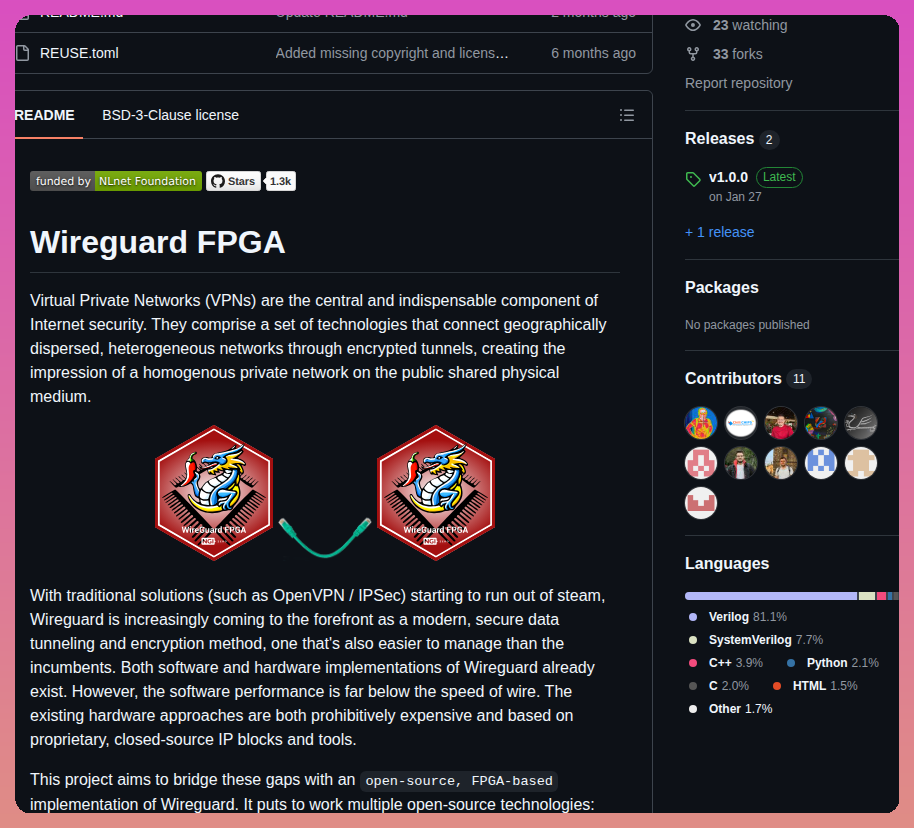
Task: Open the beige pixel identicon contributor avatar
Action: click(861, 463)
